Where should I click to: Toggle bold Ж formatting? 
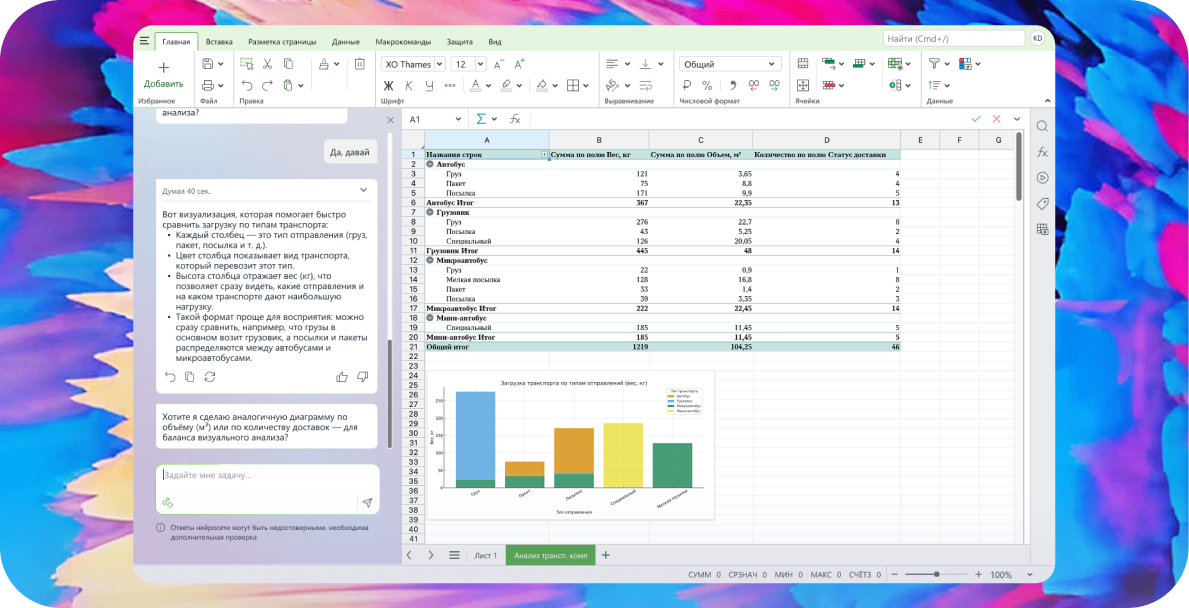coord(389,86)
